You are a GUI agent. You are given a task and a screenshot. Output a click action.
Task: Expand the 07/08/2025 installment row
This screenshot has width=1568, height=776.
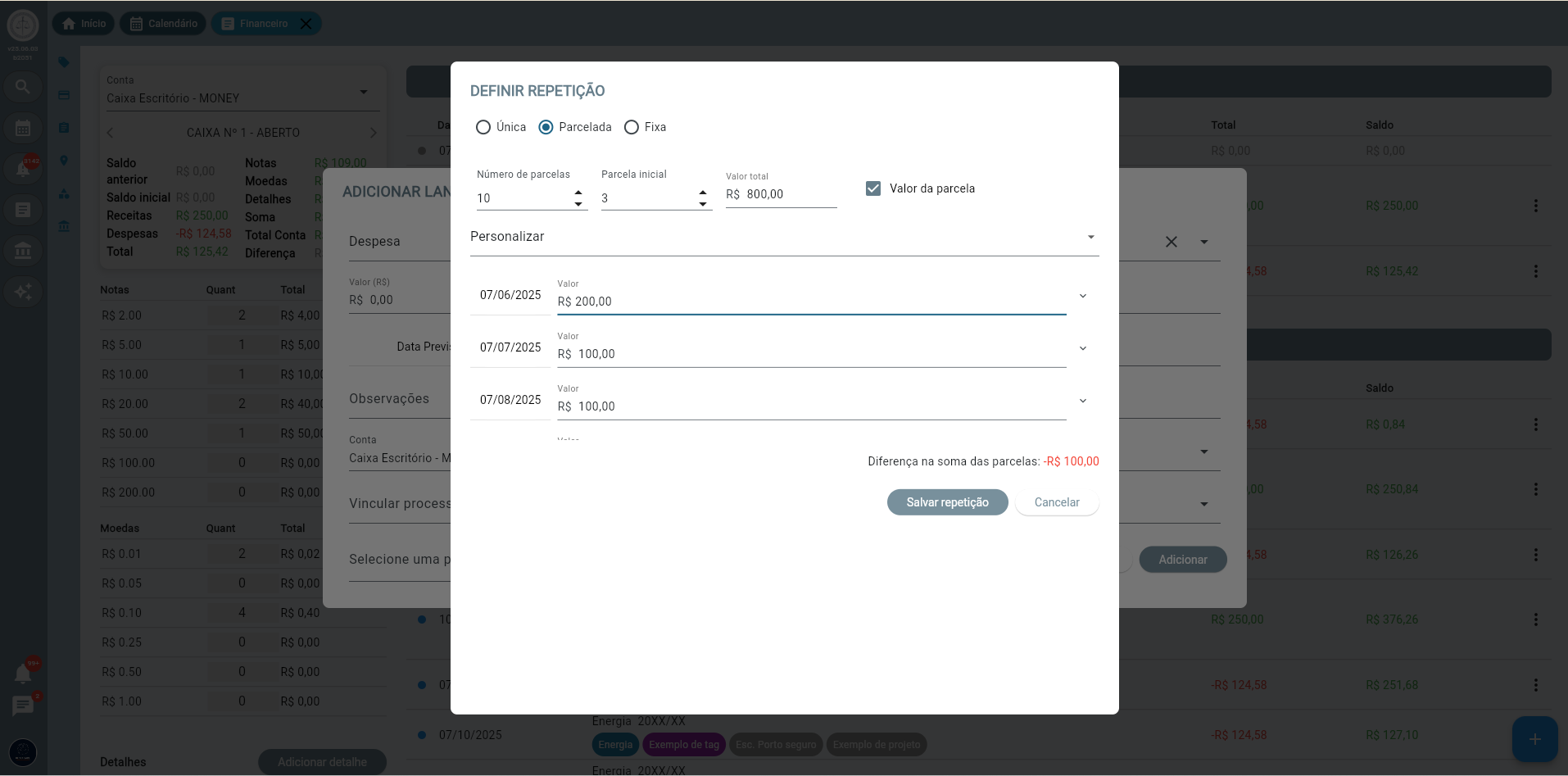[x=1083, y=401]
